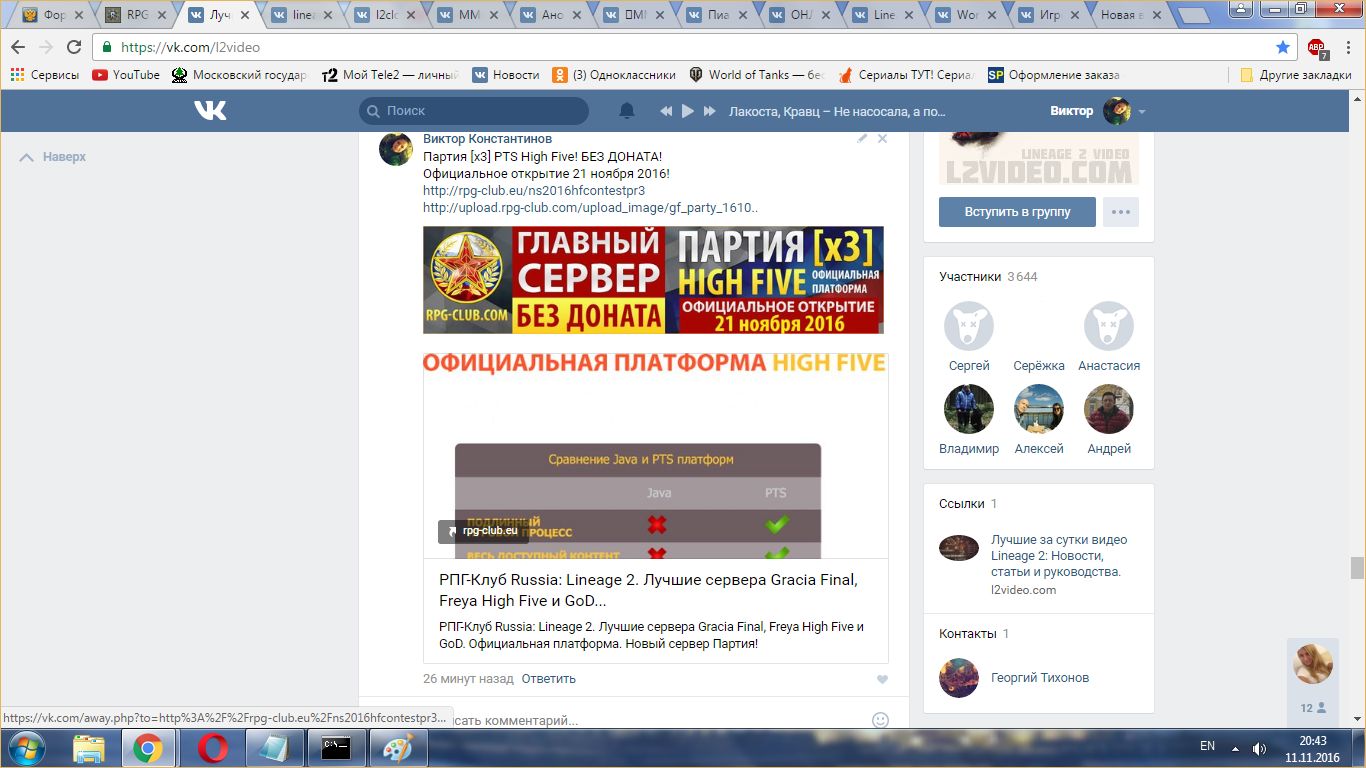The width and height of the screenshot is (1366, 768).
Task: Open the Московский государ... bookmark
Action: pyautogui.click(x=240, y=75)
